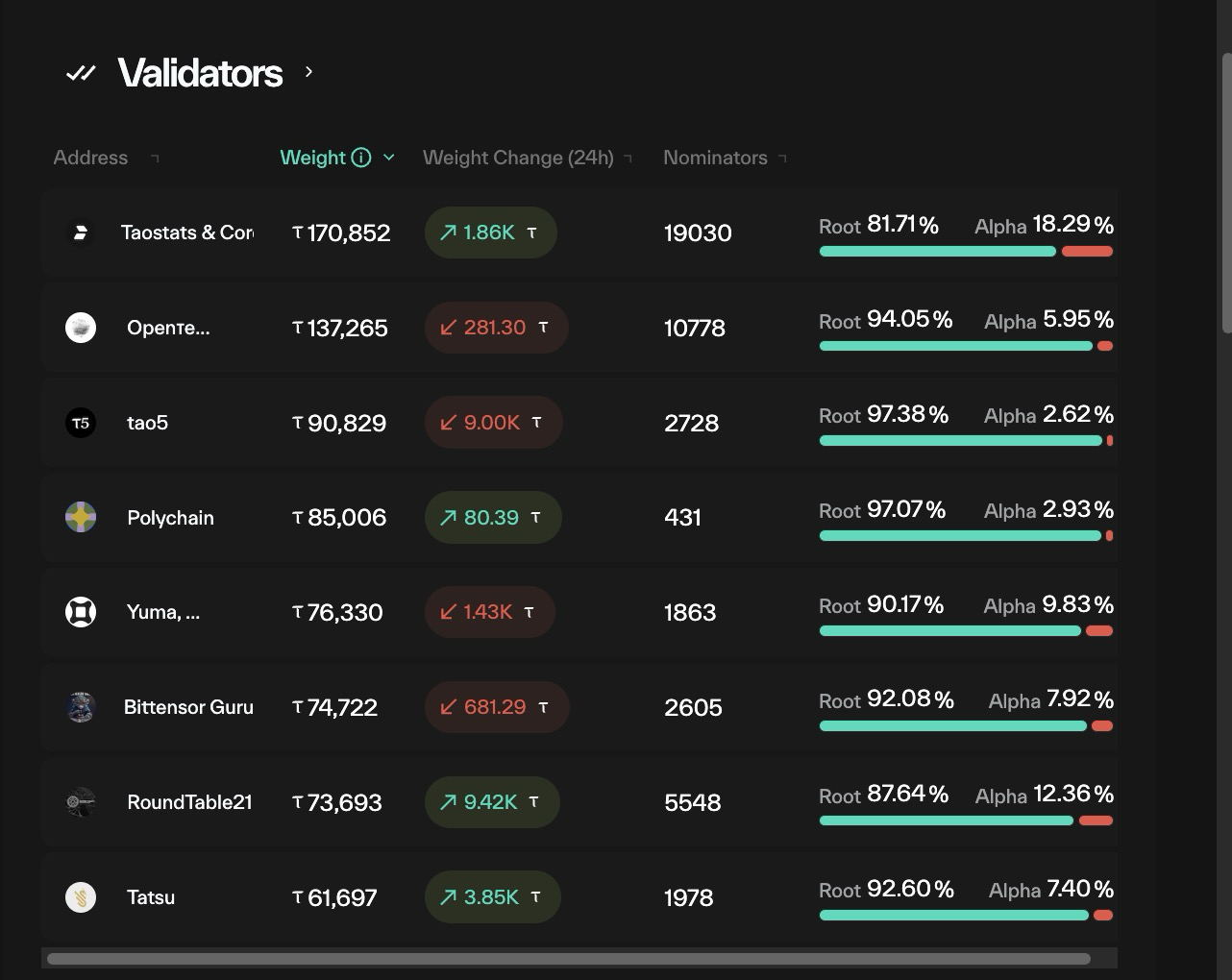Click the RoundTable21 avatar icon
Image resolution: width=1232 pixels, height=980 pixels.
tap(81, 802)
